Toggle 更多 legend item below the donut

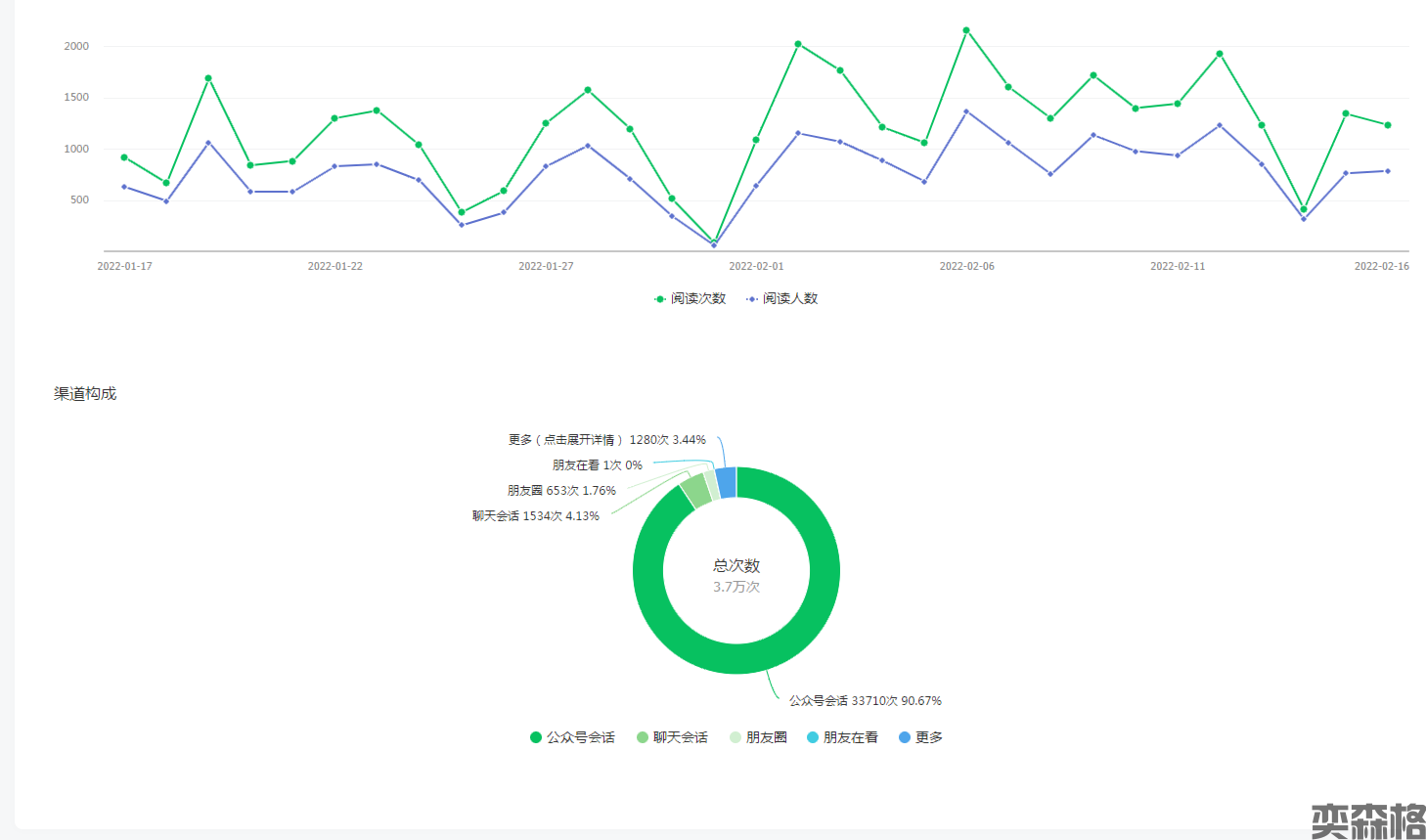(920, 737)
